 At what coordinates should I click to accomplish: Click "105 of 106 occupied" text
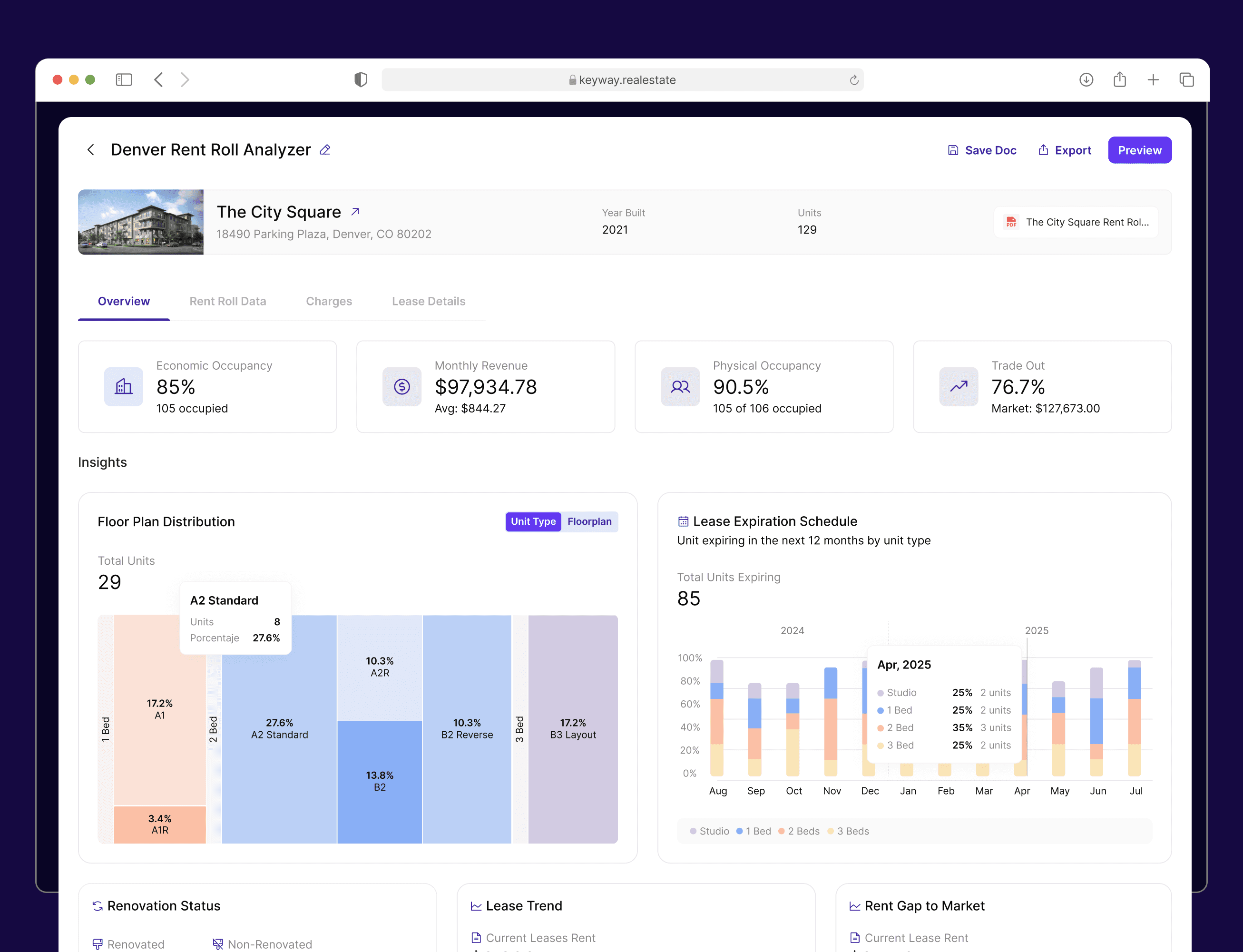point(767,409)
